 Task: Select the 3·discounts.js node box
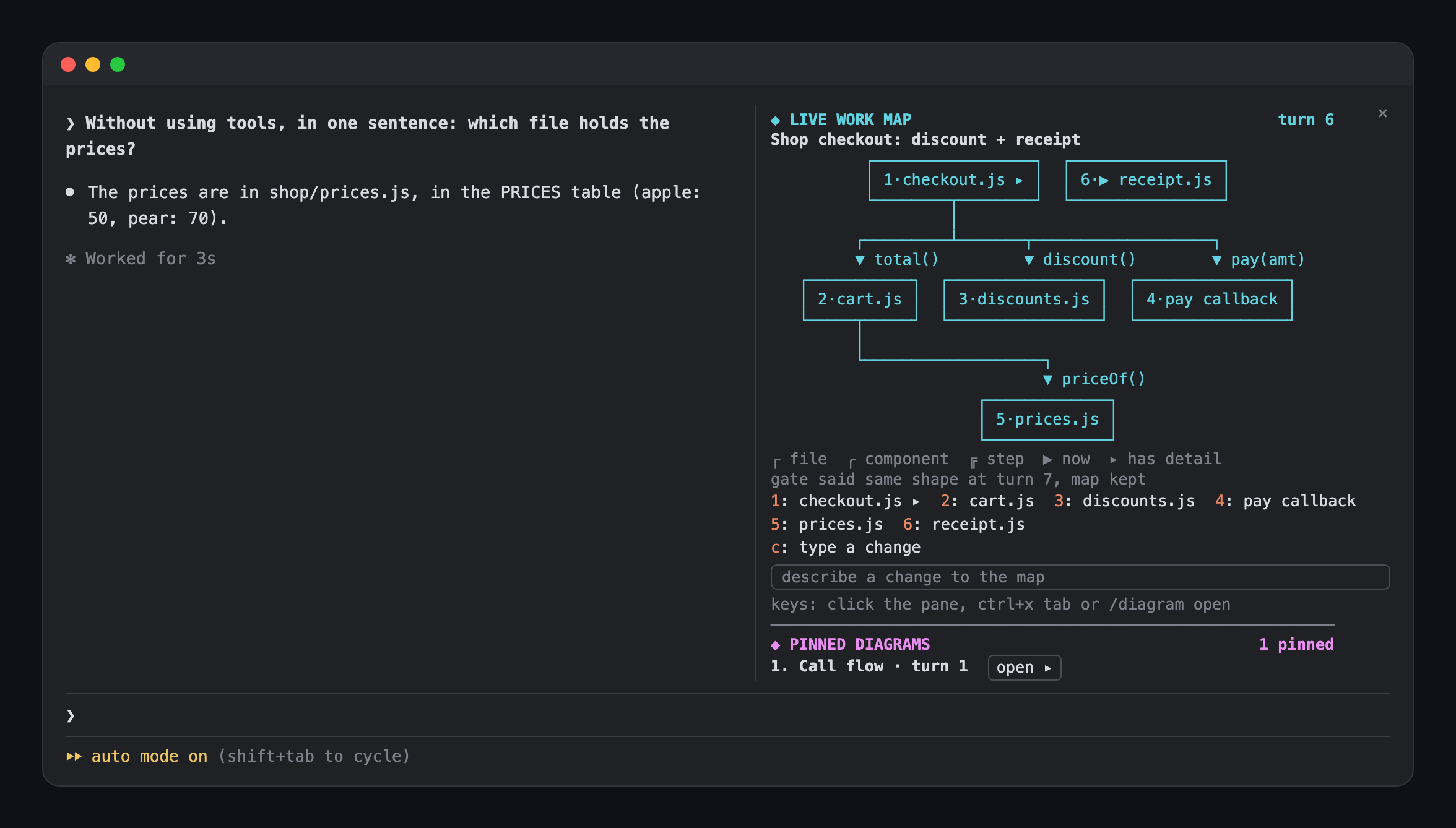click(1024, 300)
